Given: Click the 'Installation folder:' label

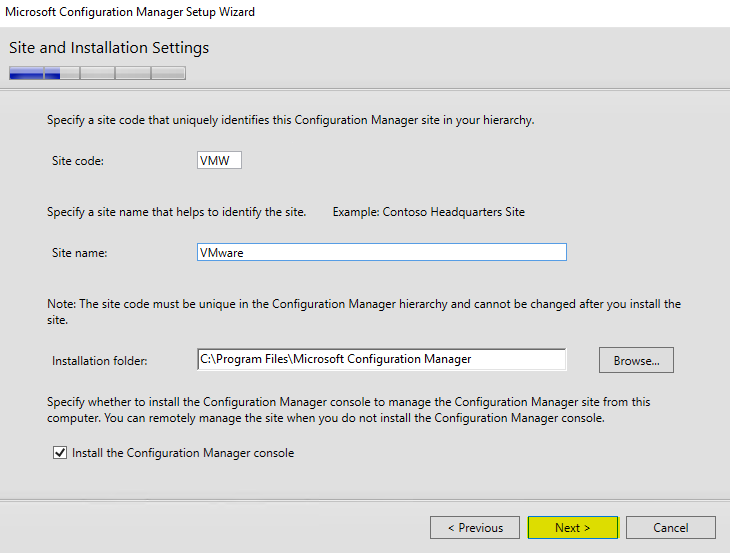Looking at the screenshot, I should click(99, 360).
